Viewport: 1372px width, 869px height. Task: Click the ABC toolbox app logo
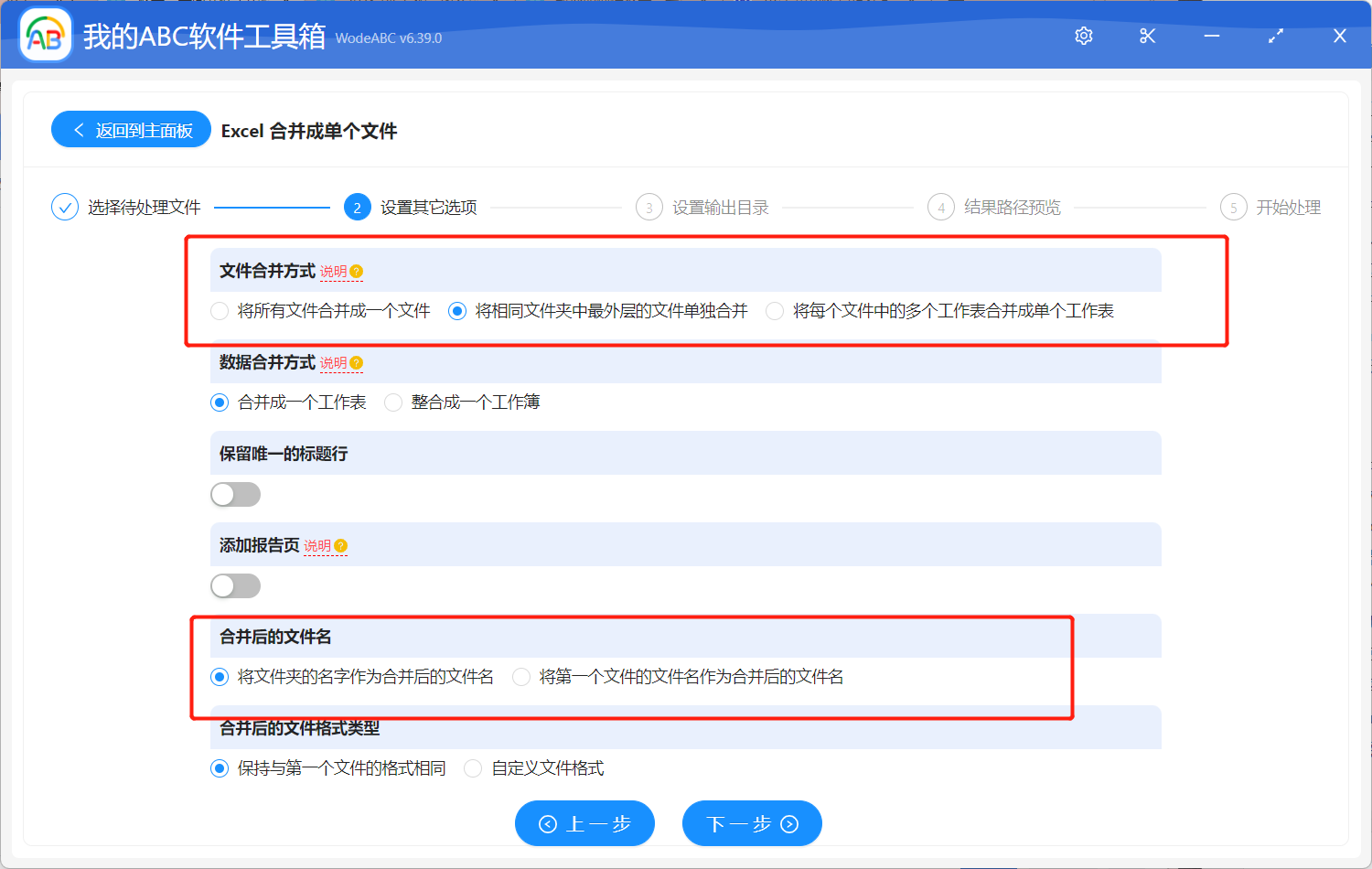click(x=45, y=34)
